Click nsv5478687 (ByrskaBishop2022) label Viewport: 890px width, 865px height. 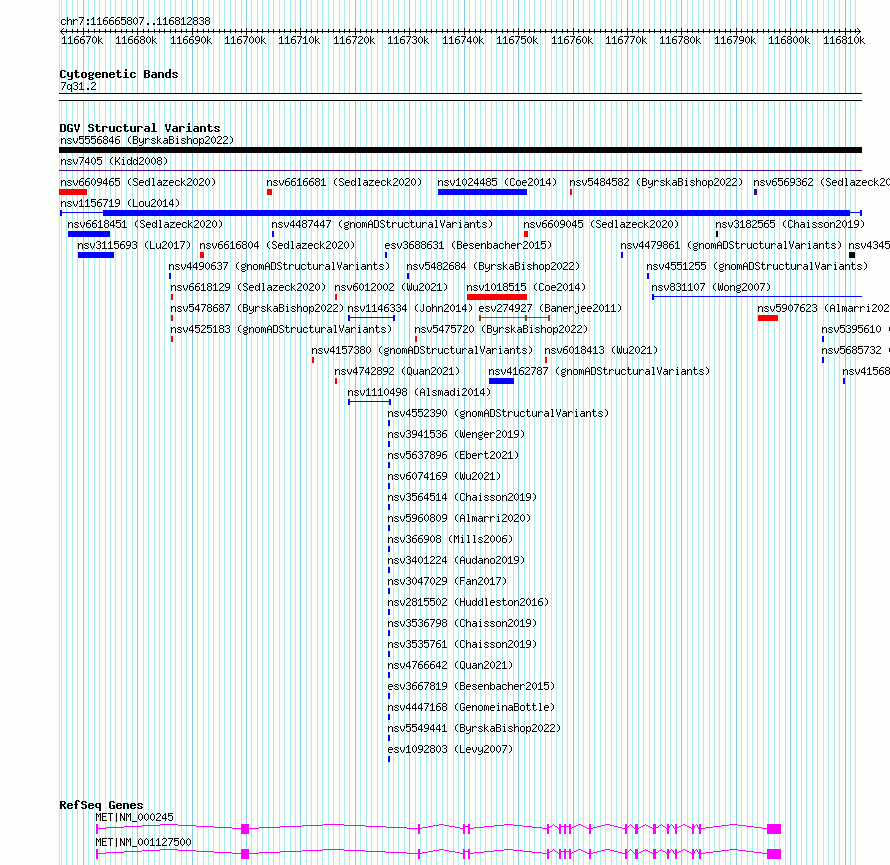pos(257,308)
